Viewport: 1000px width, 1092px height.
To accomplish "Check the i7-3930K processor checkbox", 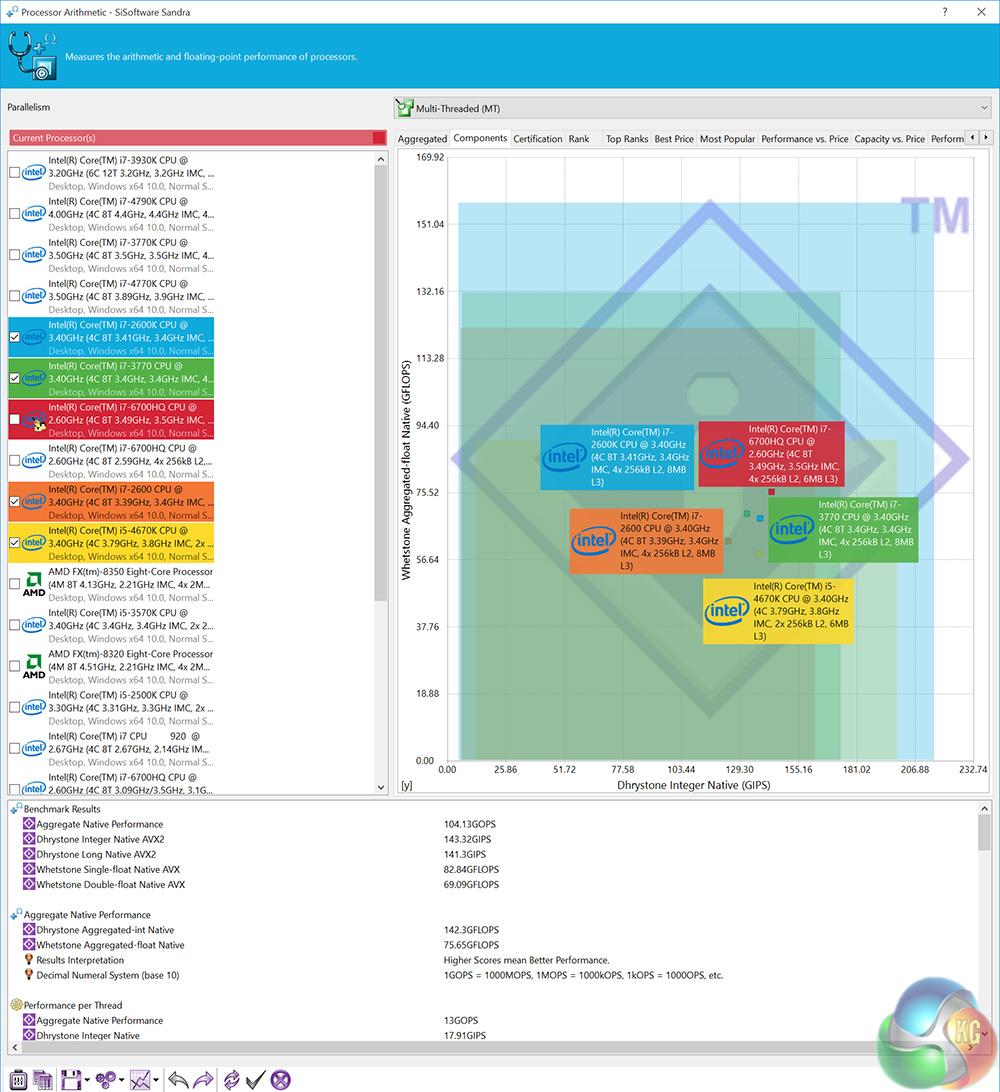I will (x=15, y=173).
